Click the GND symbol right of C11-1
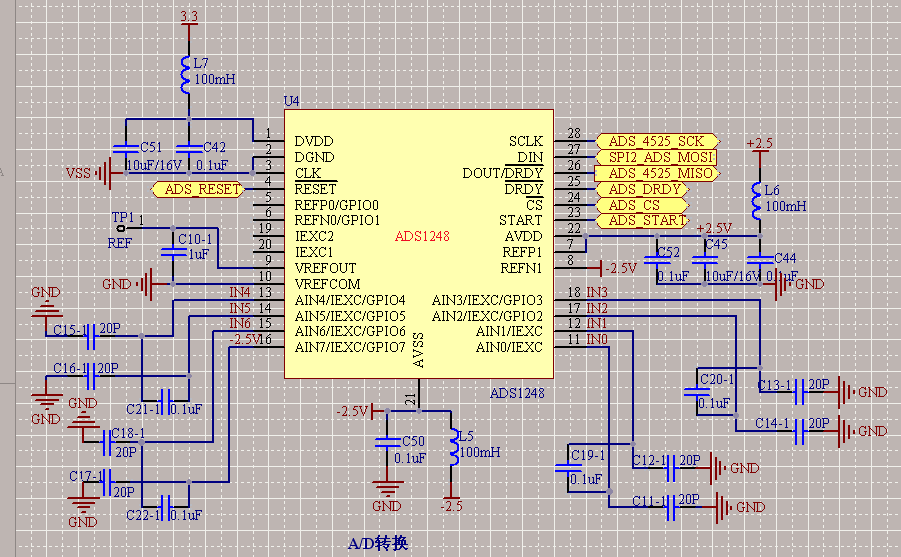This screenshot has height=557, width=901. [725, 507]
